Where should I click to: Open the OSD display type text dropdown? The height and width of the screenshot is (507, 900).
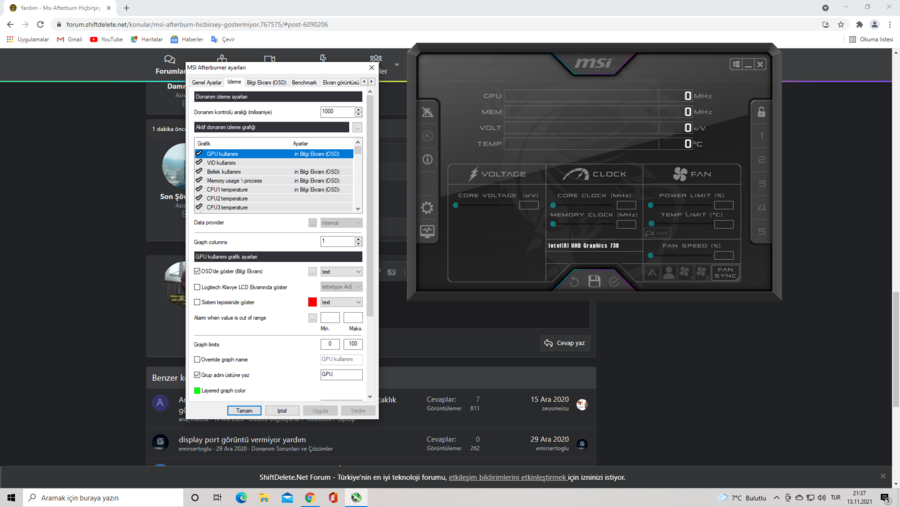(x=341, y=272)
